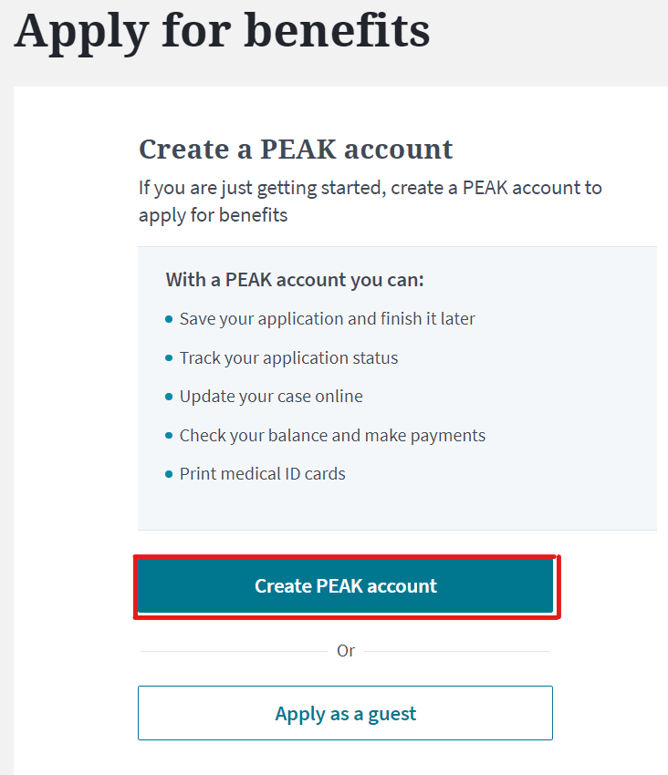Click the "Check your balance and make payments" item
Viewport: 668px width, 775px height.
(332, 435)
